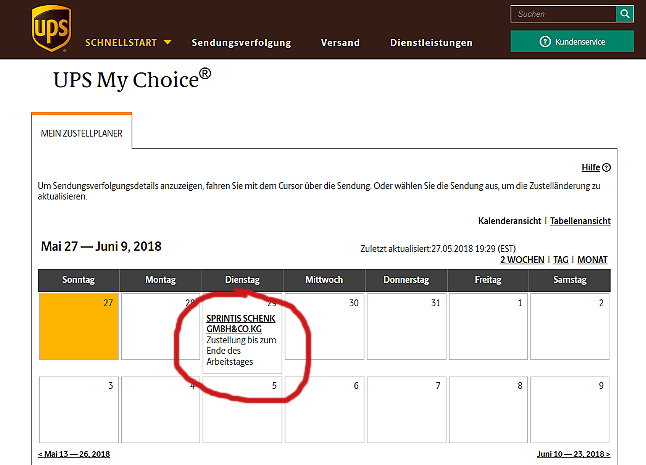Viewport: 646px width, 465px height.
Task: Click the Montag column header
Action: (x=161, y=280)
